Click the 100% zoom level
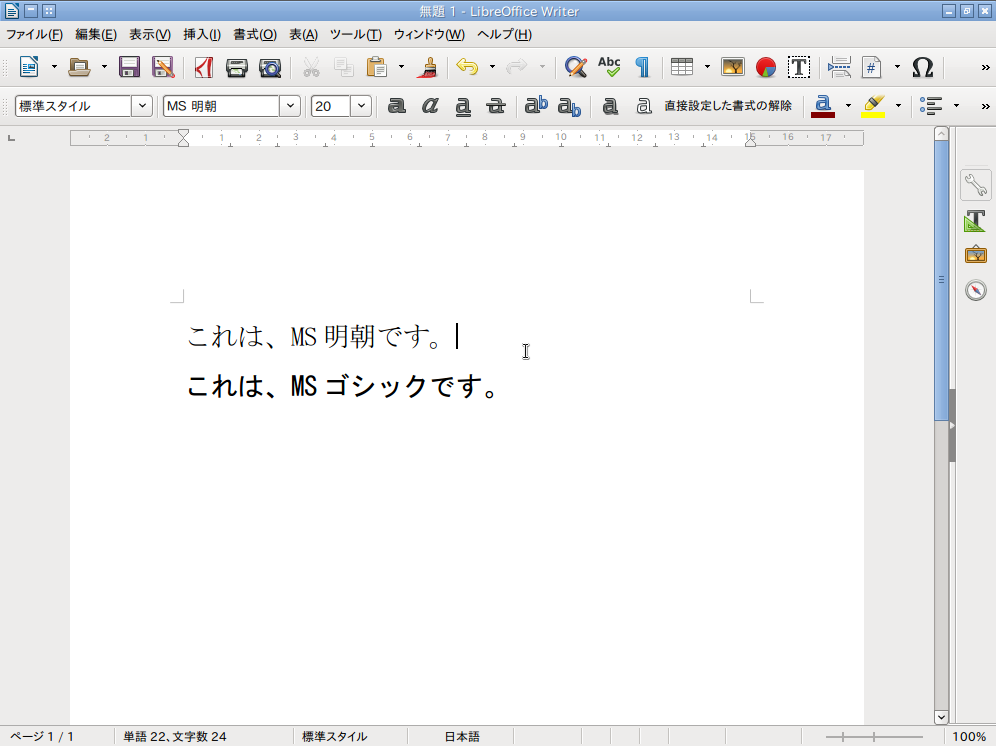This screenshot has height=746, width=996. point(969,736)
